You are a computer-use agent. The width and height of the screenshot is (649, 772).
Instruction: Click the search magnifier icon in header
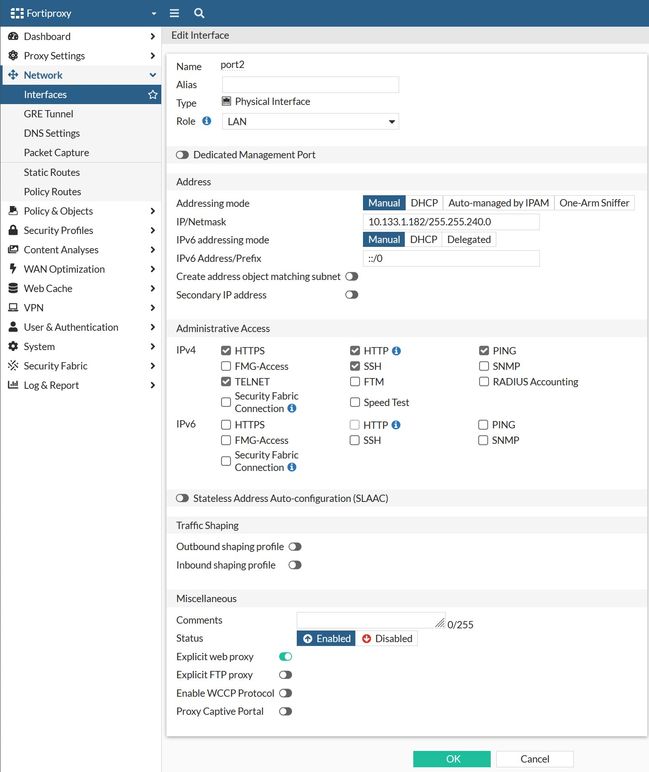point(199,13)
